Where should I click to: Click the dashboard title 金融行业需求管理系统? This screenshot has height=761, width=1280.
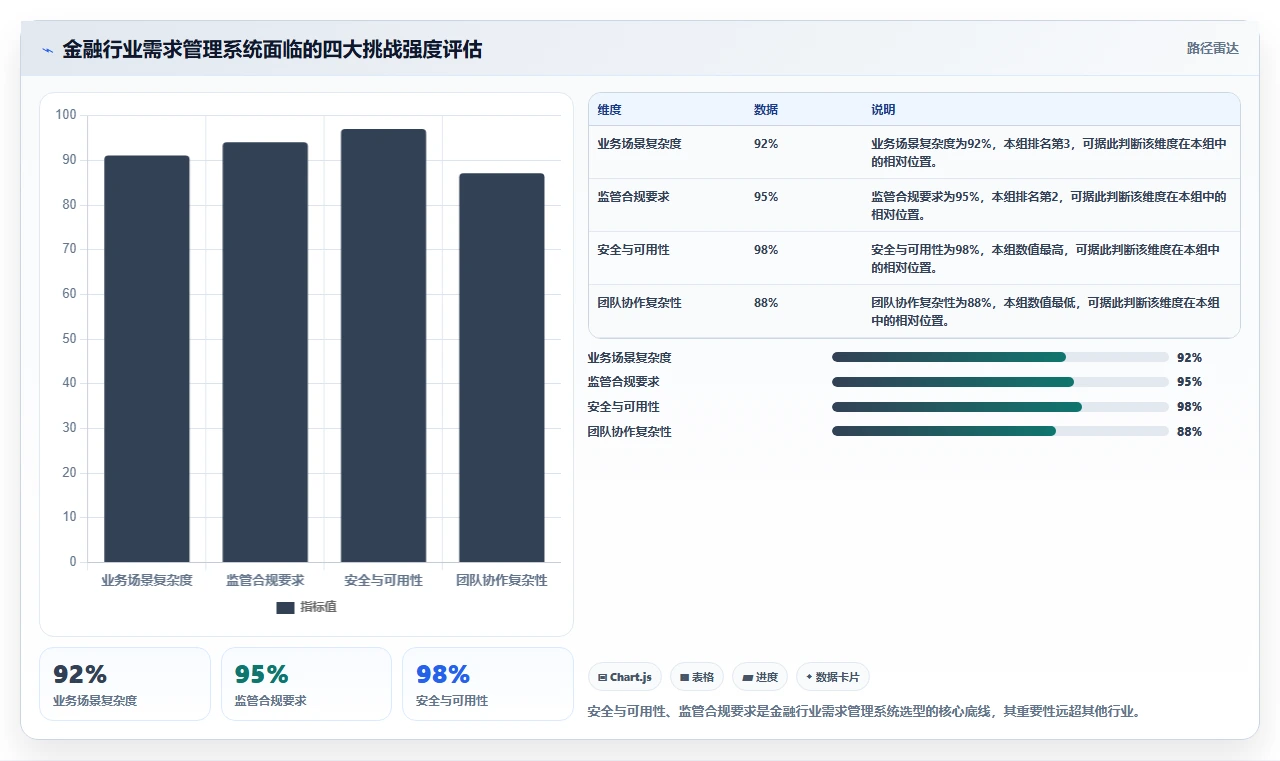click(272, 49)
